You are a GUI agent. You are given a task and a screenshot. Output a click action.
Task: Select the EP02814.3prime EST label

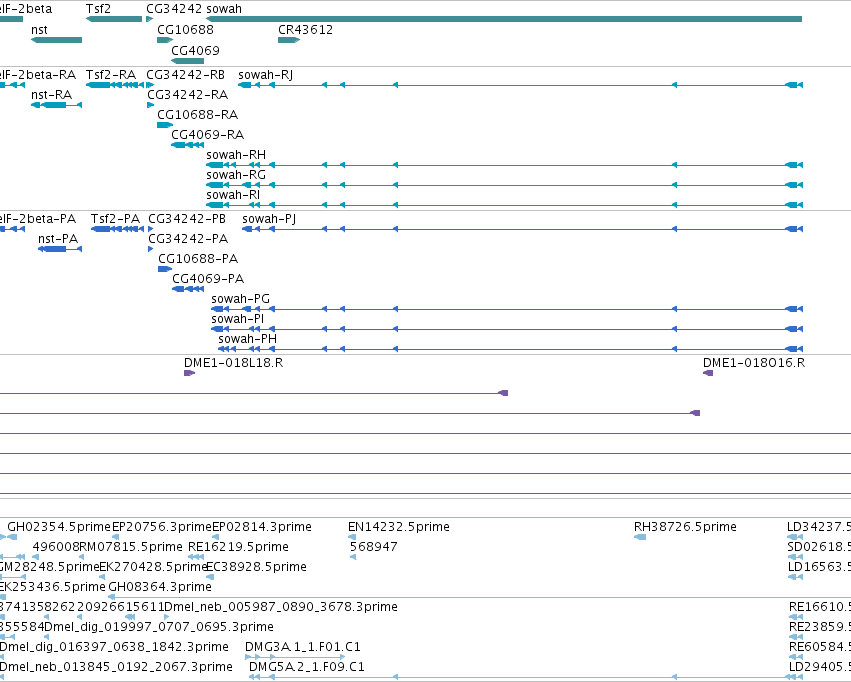[262, 527]
